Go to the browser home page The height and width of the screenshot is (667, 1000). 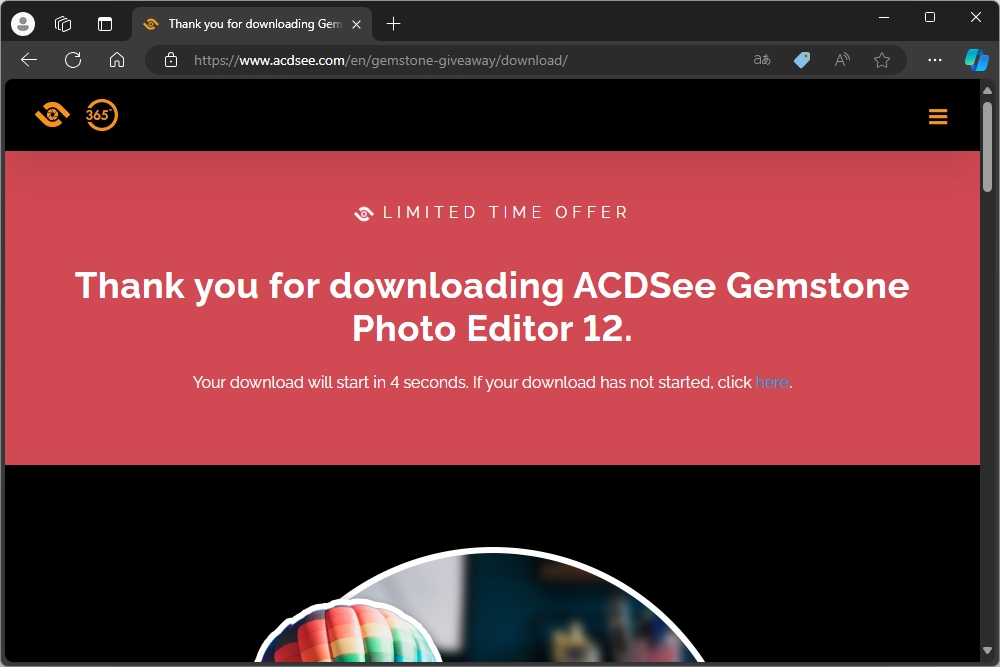(x=117, y=60)
